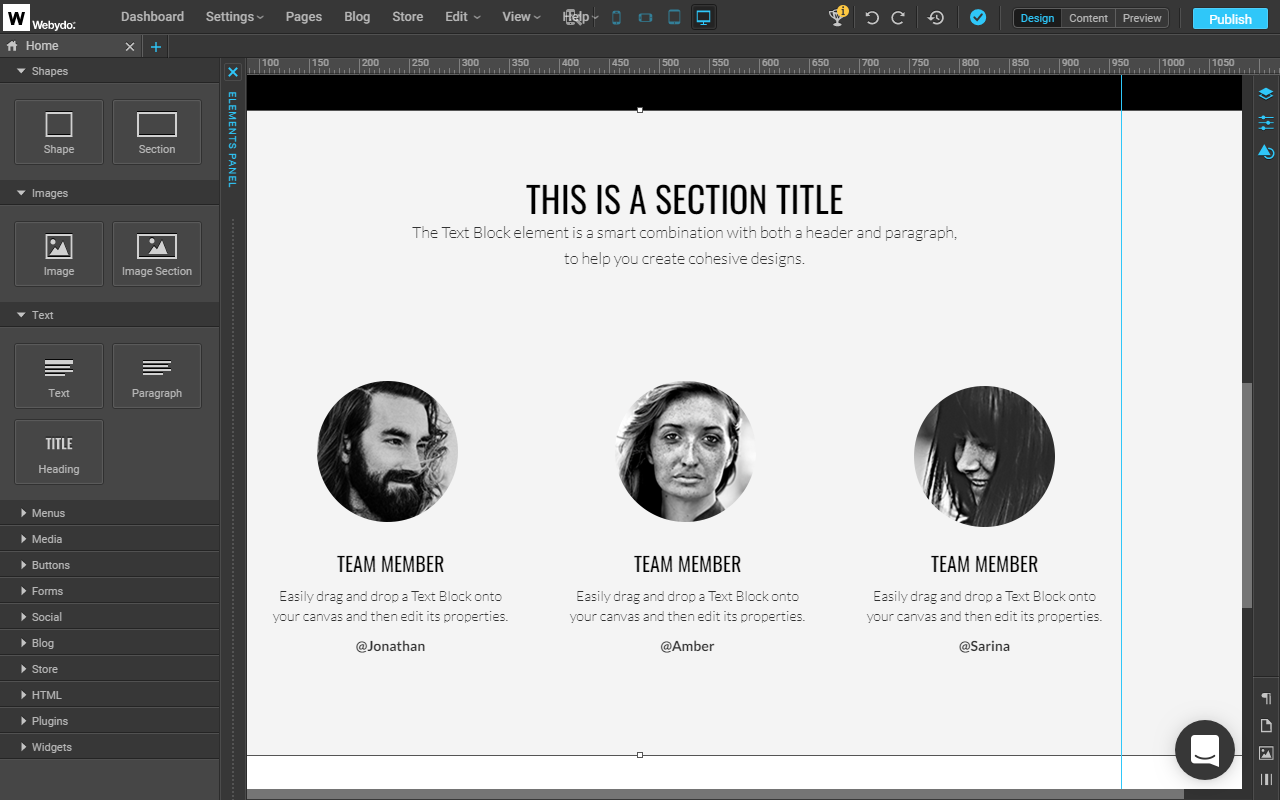This screenshot has width=1280, height=800.
Task: Open the Store menu in top bar
Action: tap(407, 17)
